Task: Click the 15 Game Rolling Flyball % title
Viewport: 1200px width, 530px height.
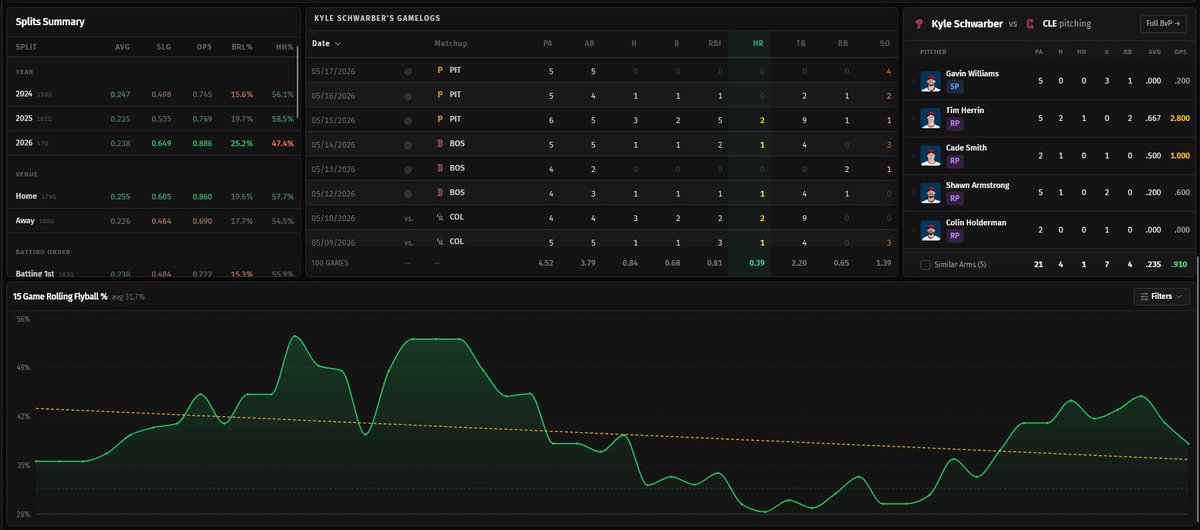Action: 59,297
